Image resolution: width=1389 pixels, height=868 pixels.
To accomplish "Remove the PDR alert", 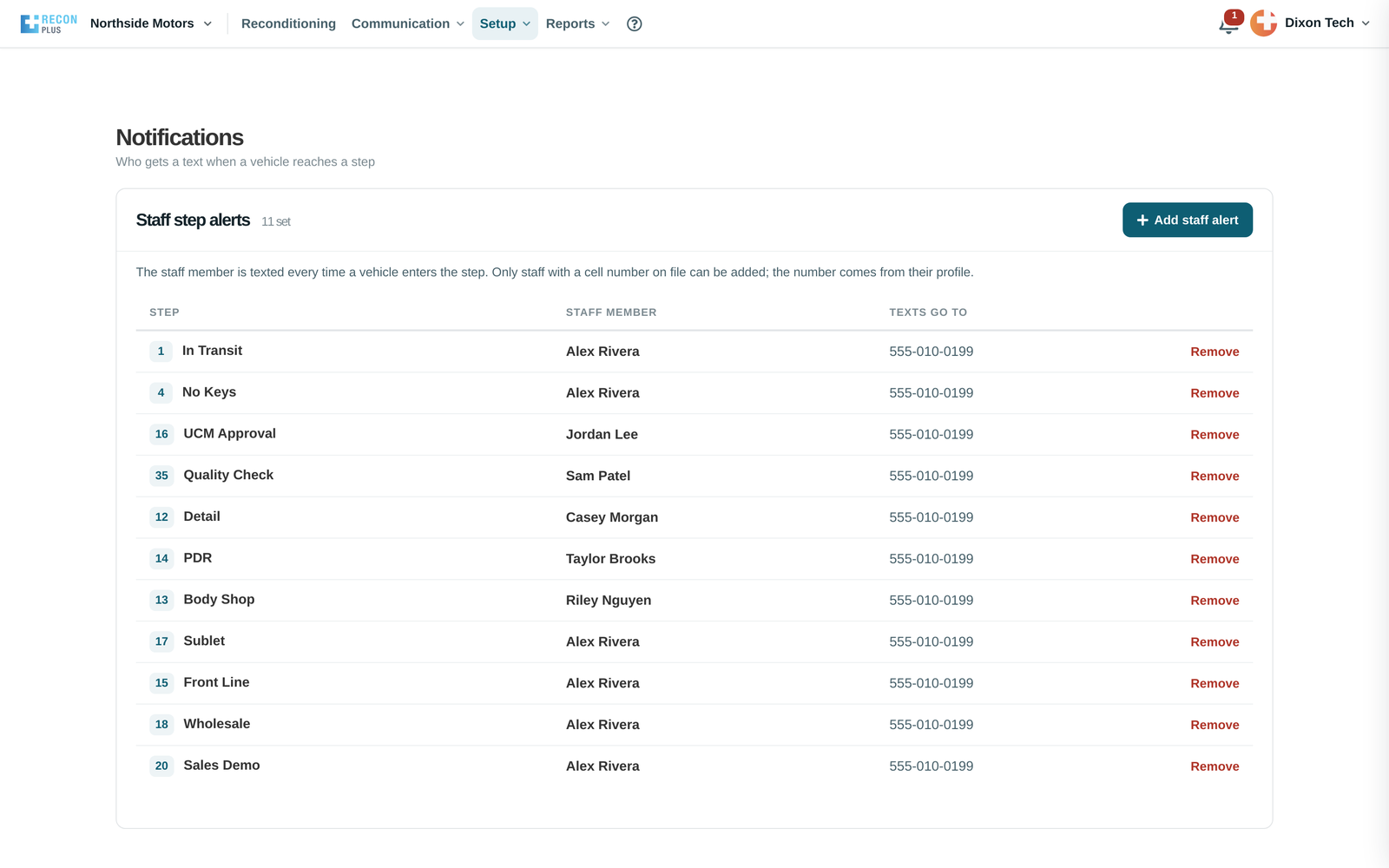I will 1215,559.
